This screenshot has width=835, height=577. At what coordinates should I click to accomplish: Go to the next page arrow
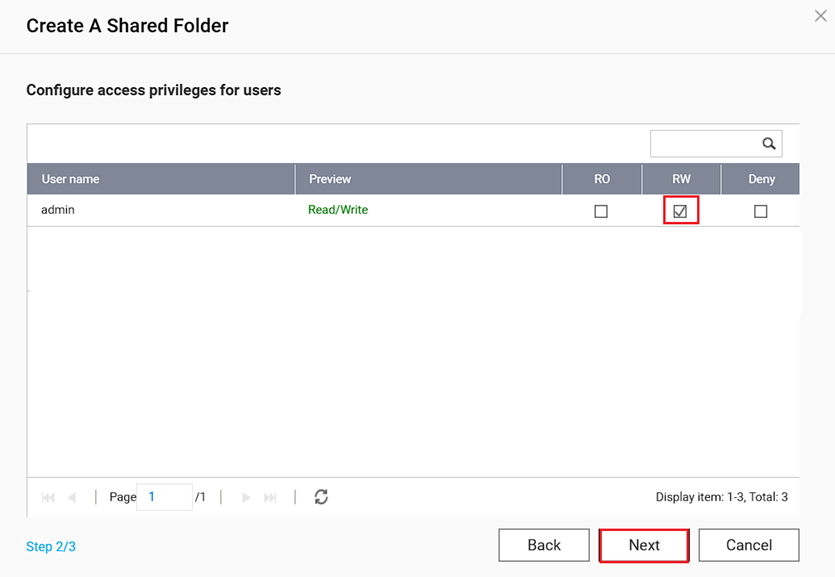246,497
